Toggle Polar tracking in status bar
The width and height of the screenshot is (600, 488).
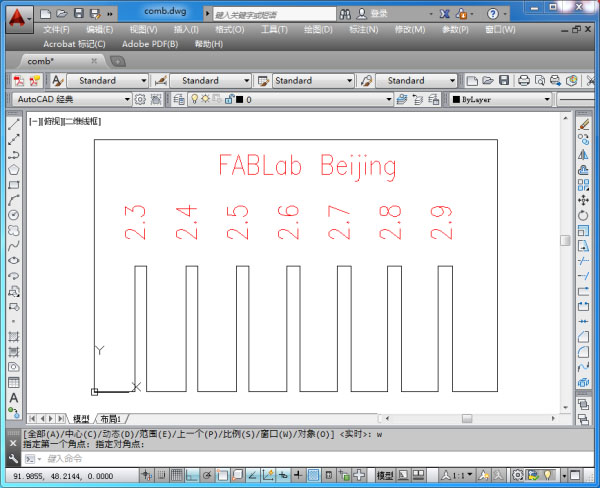(x=207, y=475)
